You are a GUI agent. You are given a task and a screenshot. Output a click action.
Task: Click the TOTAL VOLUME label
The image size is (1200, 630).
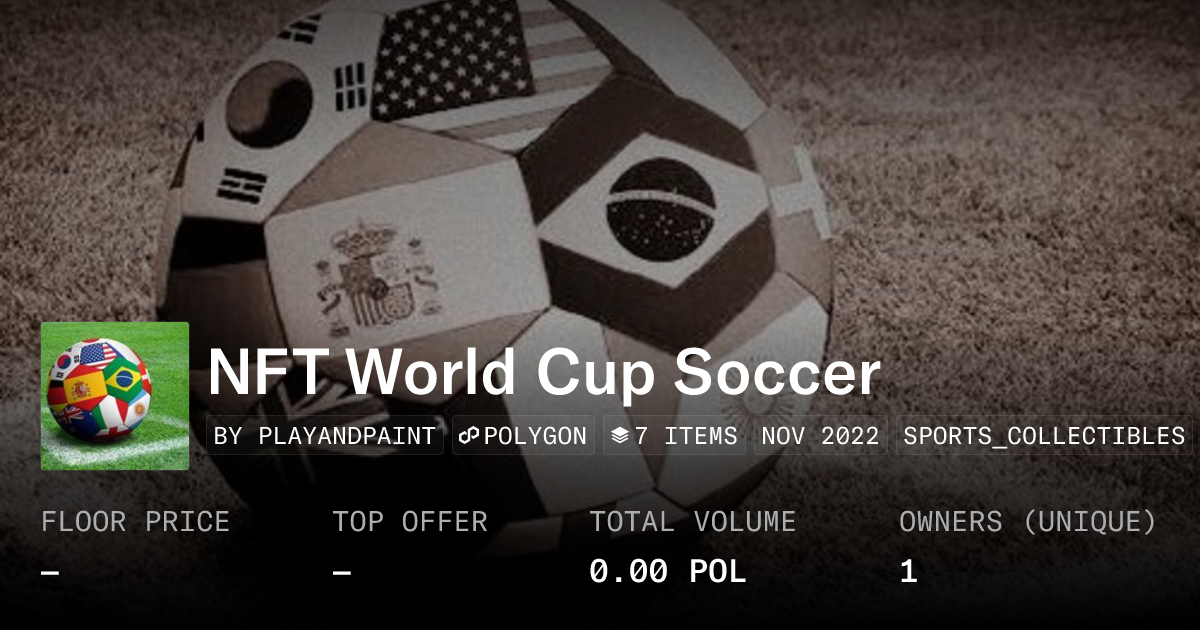(692, 522)
